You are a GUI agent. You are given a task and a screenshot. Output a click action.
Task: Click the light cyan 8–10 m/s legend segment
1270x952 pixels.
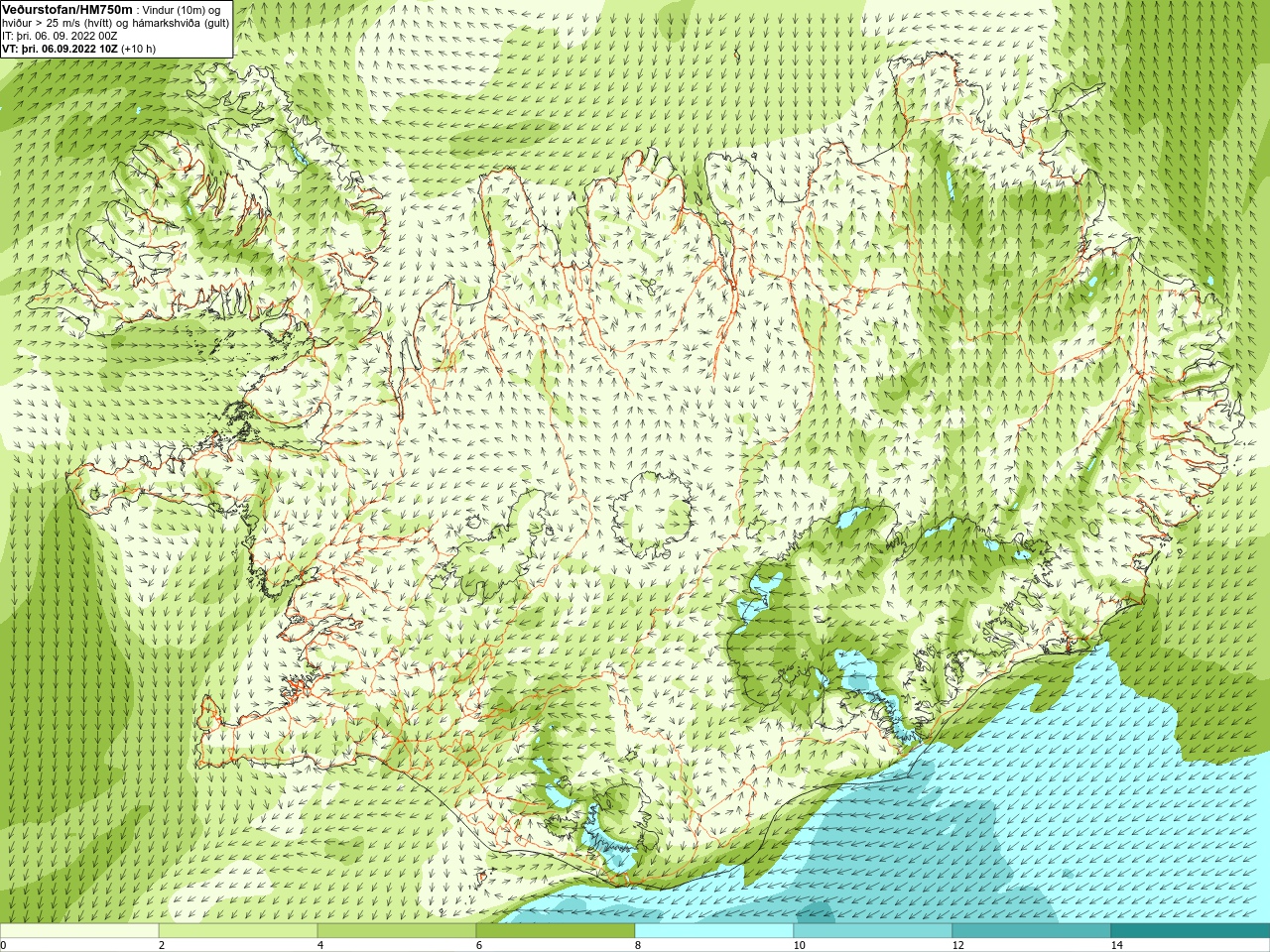pos(714,931)
